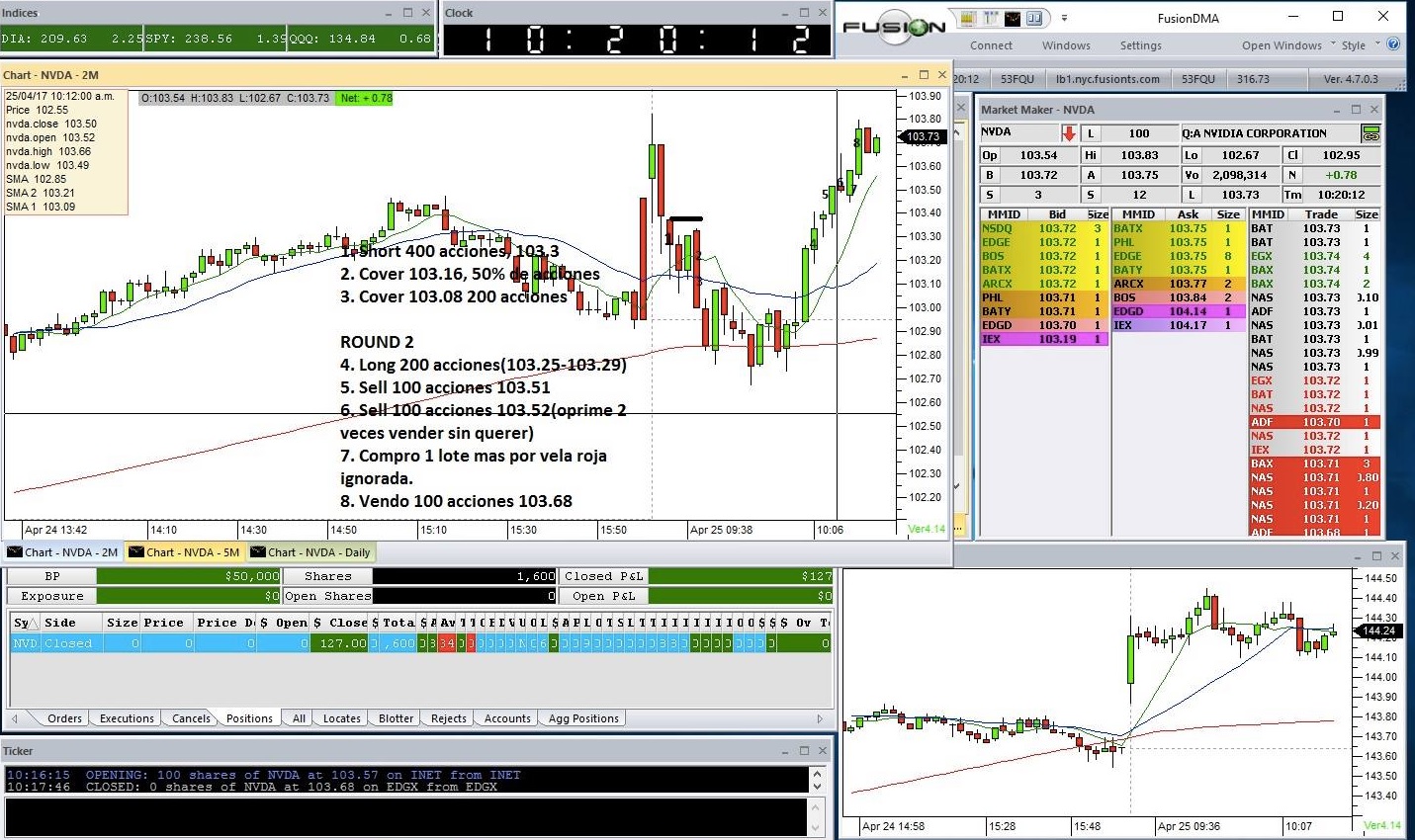The image size is (1415, 840).
Task: Select the IEX bid row at 103.19
Action: click(x=1043, y=339)
